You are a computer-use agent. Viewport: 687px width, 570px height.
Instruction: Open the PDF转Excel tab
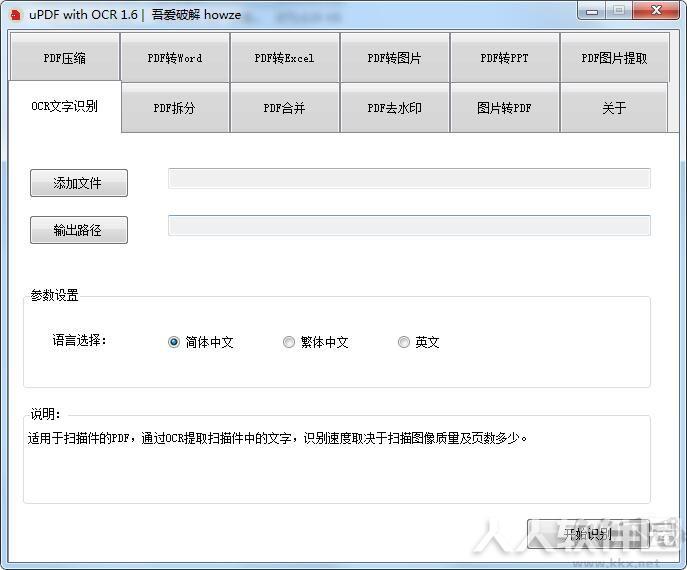[285, 57]
